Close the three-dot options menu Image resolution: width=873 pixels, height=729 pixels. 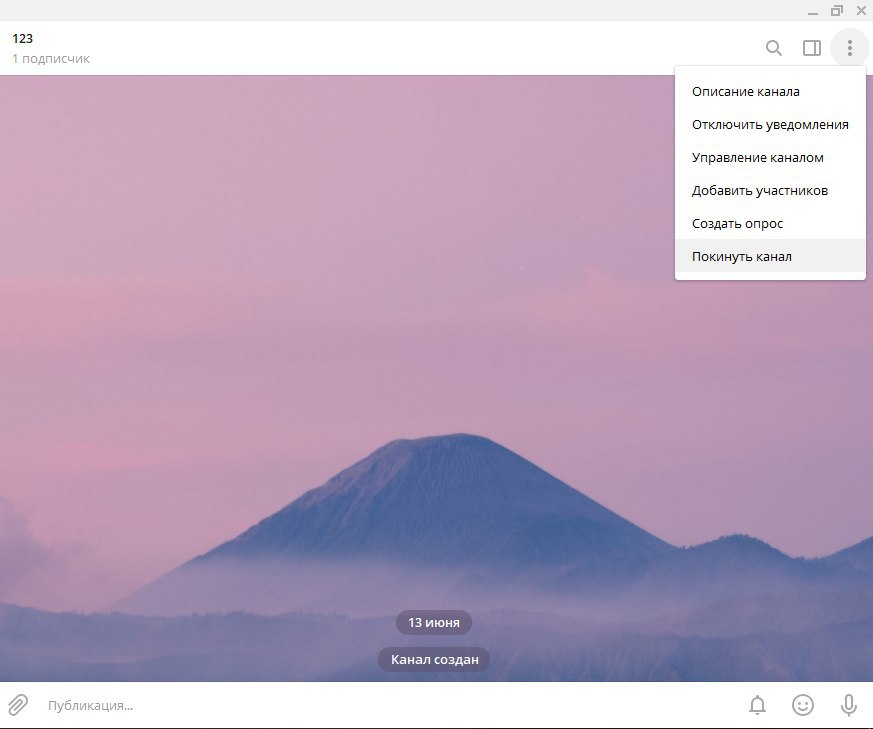[x=850, y=48]
